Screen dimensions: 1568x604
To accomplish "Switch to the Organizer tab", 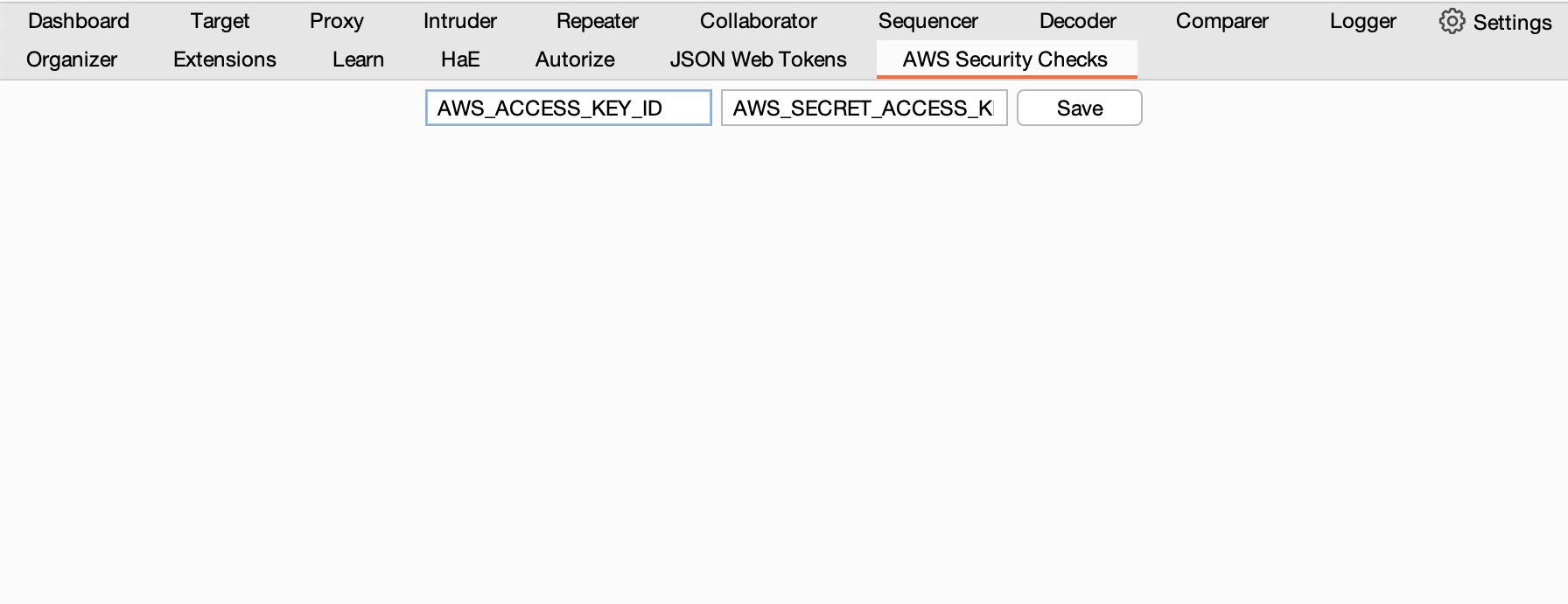I will coord(72,60).
